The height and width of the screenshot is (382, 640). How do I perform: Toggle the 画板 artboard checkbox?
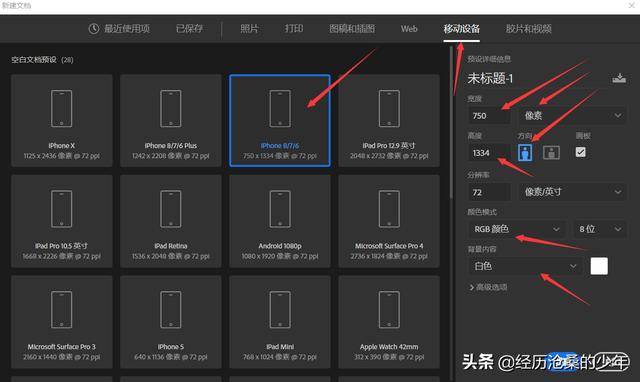coord(580,152)
